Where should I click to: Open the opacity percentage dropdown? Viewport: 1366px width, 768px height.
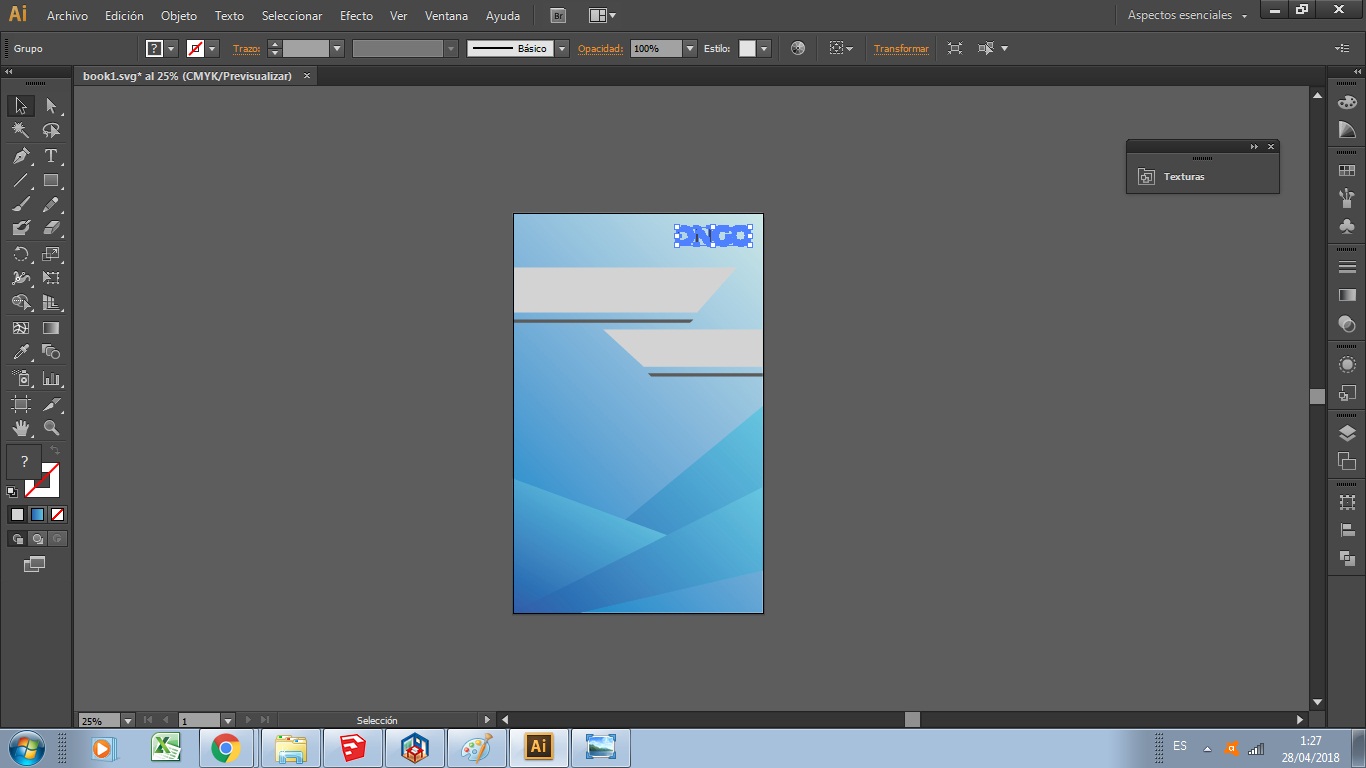[x=690, y=48]
